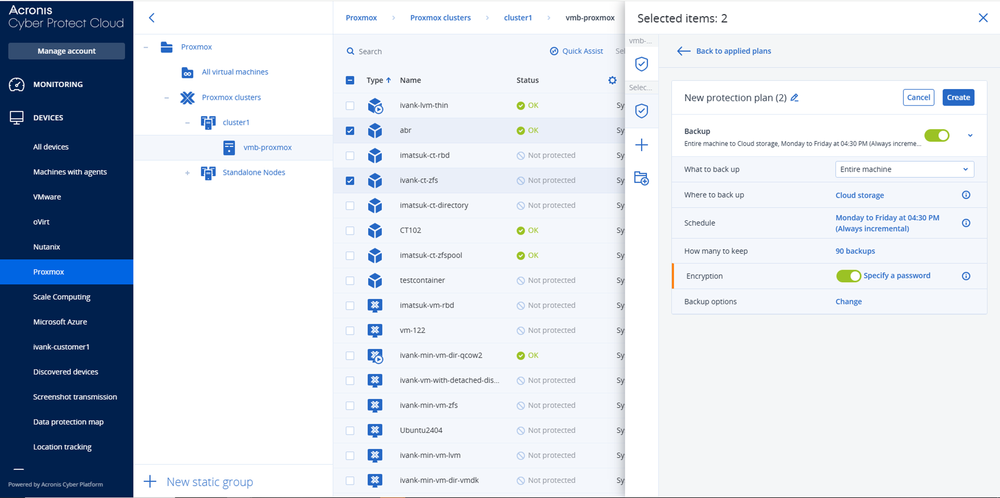
Task: Open VMware in sidebar
Action: [47, 197]
